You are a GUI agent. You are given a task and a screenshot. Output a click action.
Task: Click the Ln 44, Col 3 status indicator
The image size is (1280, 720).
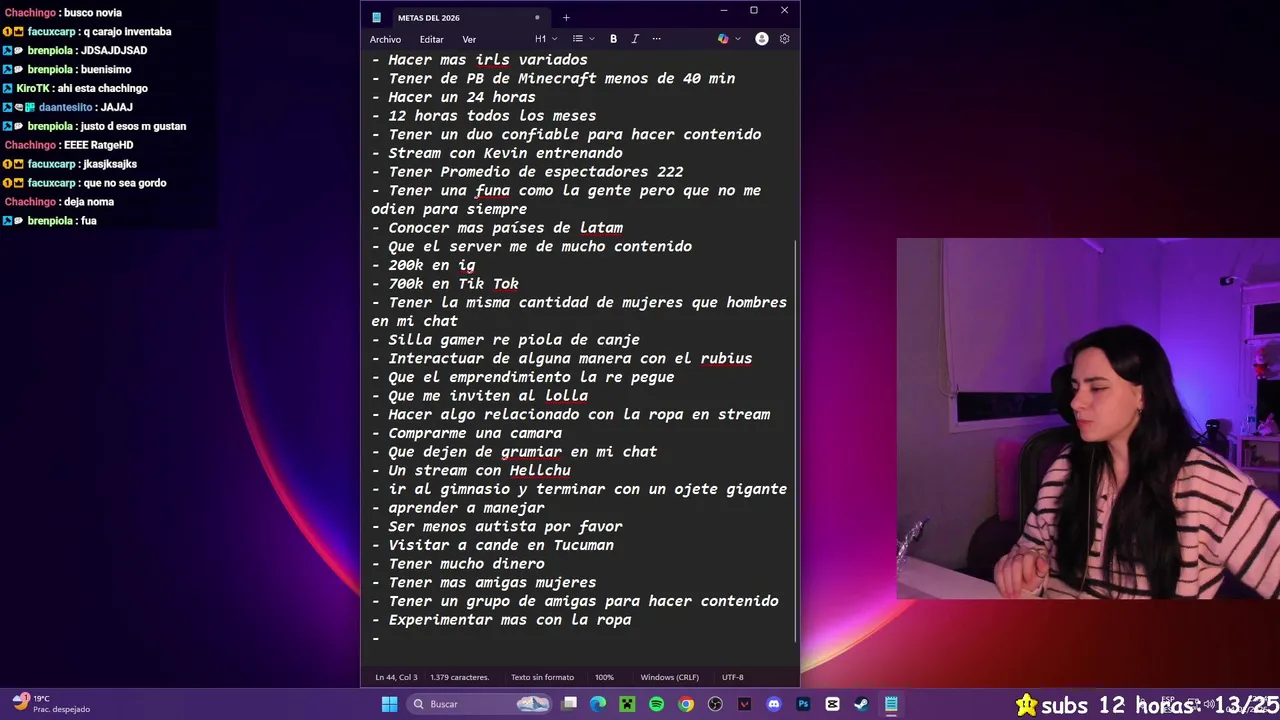coord(397,677)
